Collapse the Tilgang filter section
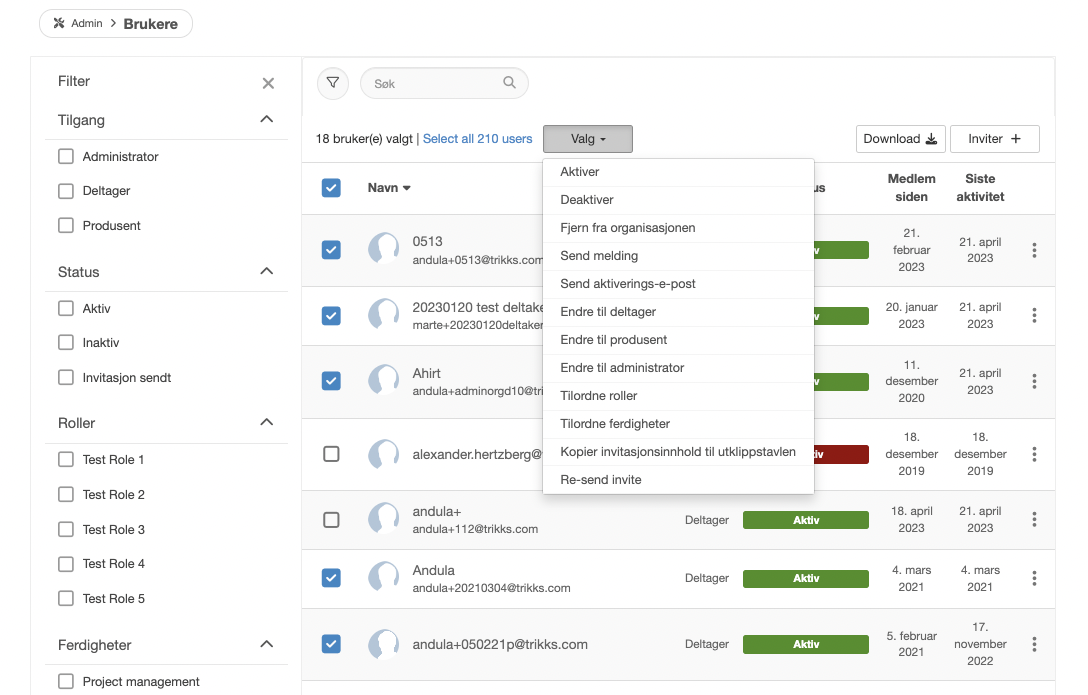 point(266,120)
